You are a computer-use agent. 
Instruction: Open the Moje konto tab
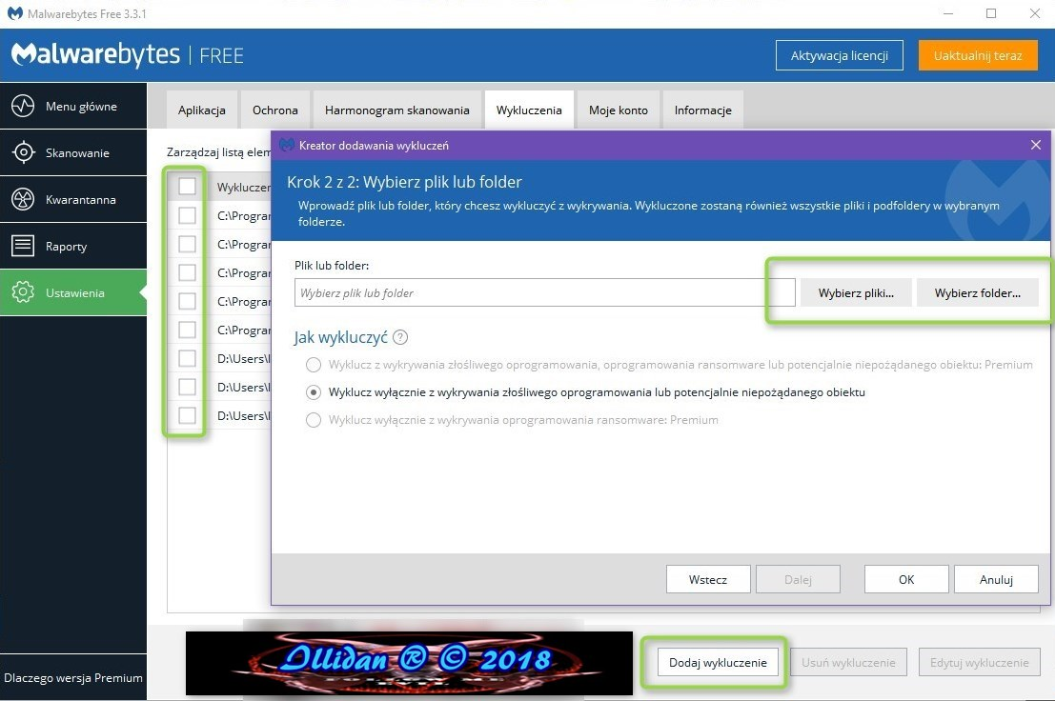point(618,110)
